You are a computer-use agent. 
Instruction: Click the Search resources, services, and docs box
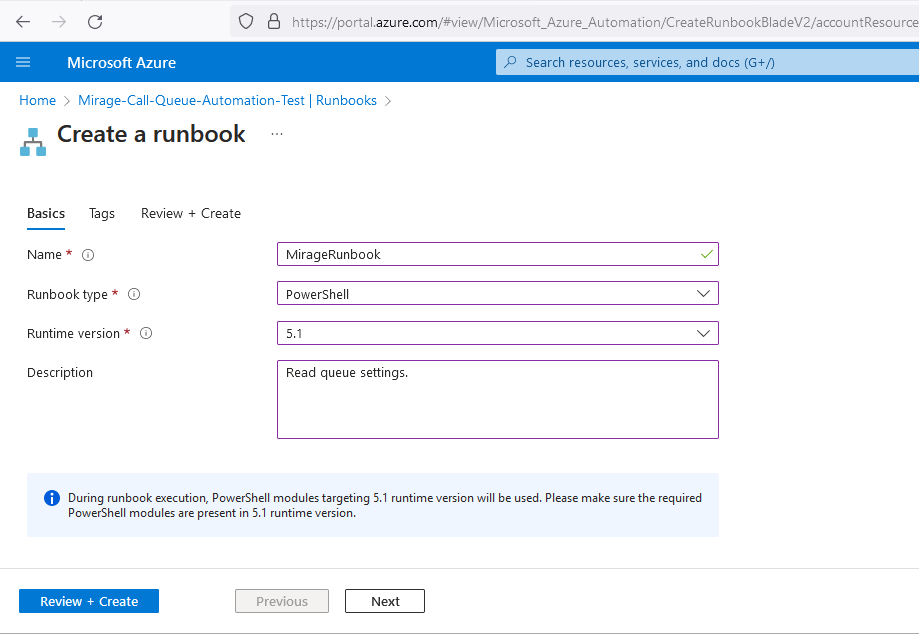tap(707, 62)
